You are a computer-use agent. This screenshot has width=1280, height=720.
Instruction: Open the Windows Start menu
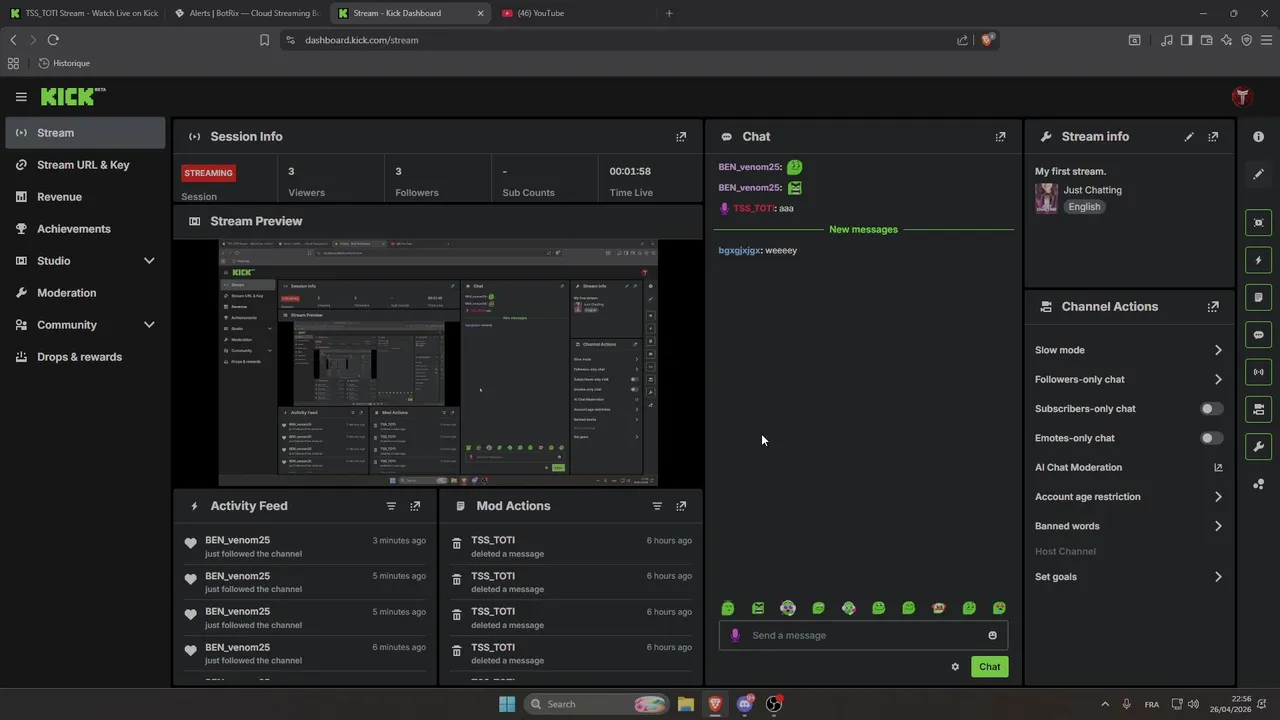(x=507, y=704)
